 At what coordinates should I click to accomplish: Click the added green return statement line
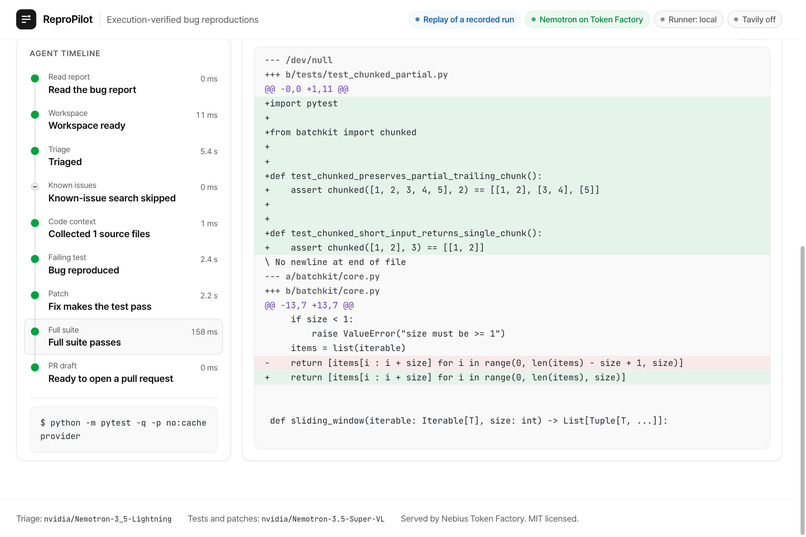[x=512, y=377]
